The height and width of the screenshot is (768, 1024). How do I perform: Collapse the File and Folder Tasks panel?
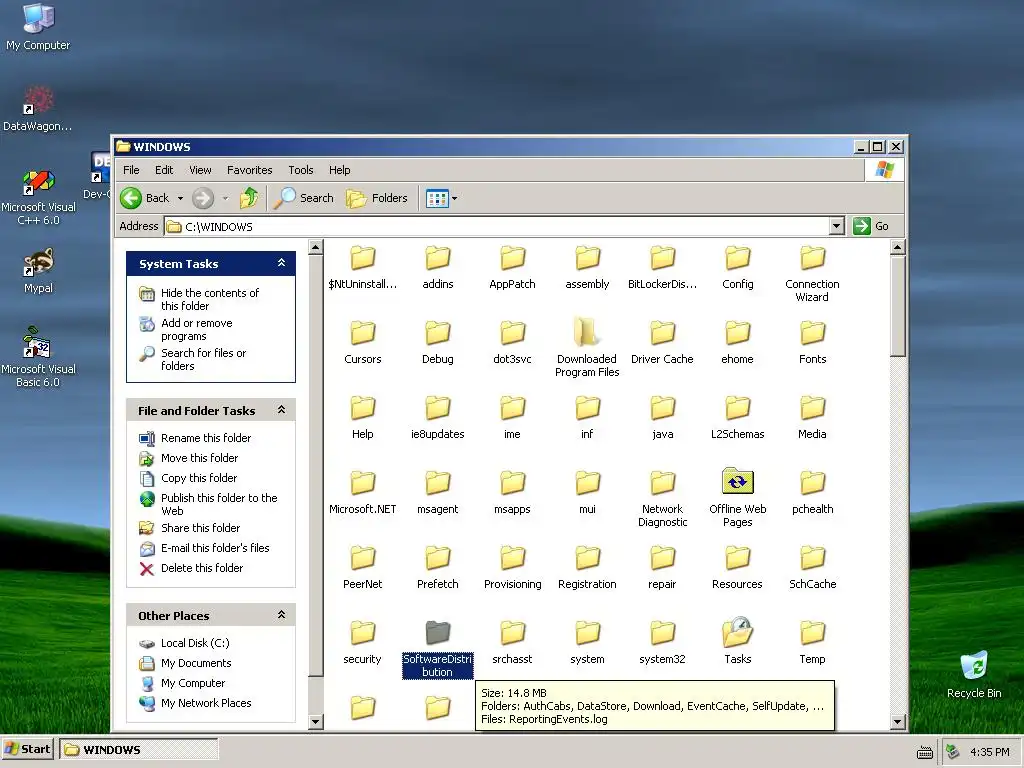pos(281,410)
